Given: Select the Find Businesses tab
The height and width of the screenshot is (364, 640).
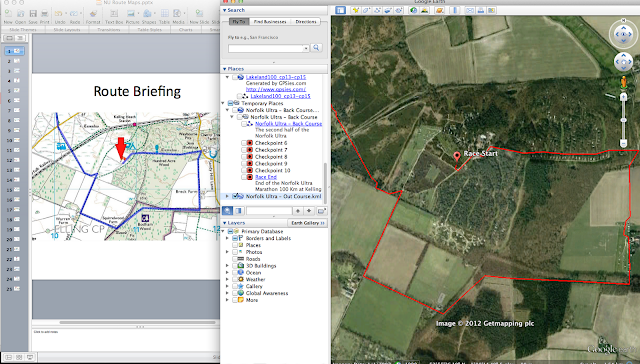Looking at the screenshot, I should 270,22.
